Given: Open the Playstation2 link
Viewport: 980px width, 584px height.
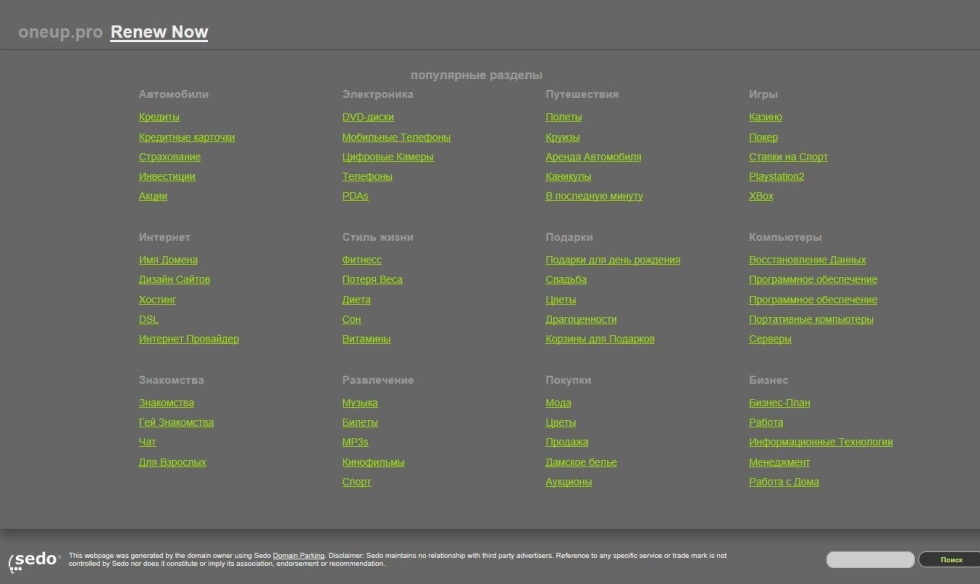Looking at the screenshot, I should (x=776, y=177).
